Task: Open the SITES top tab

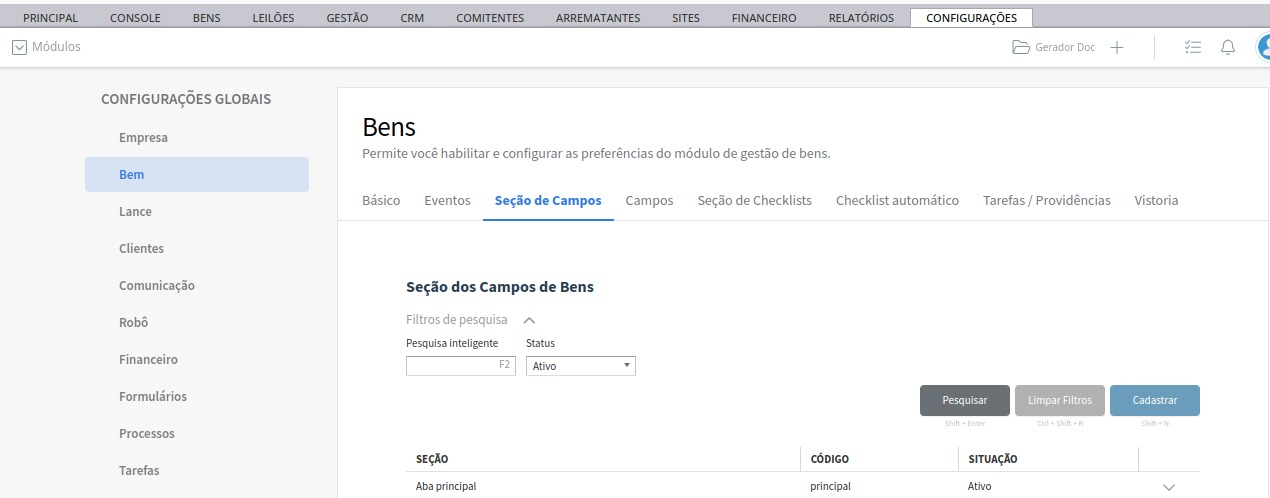Action: click(687, 18)
